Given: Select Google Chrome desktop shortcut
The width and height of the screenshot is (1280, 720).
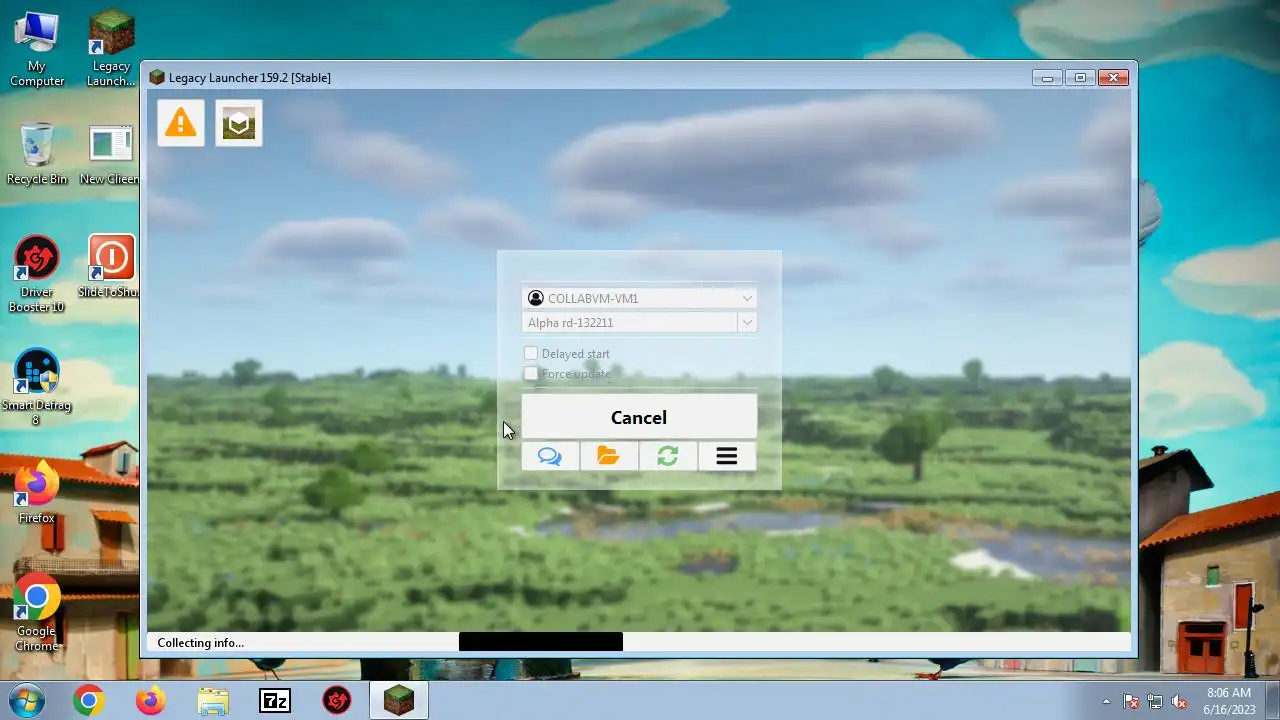Looking at the screenshot, I should point(37,613).
